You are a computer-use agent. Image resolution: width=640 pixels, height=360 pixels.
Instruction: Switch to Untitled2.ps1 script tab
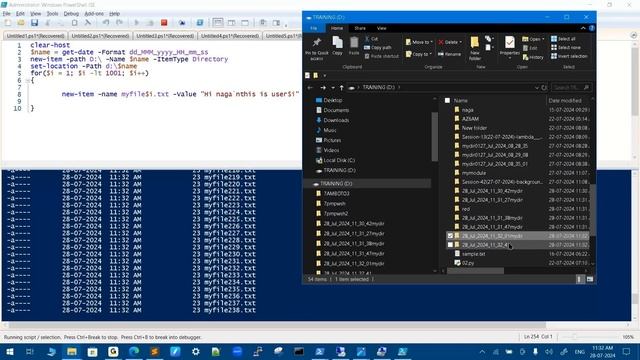[100, 36]
